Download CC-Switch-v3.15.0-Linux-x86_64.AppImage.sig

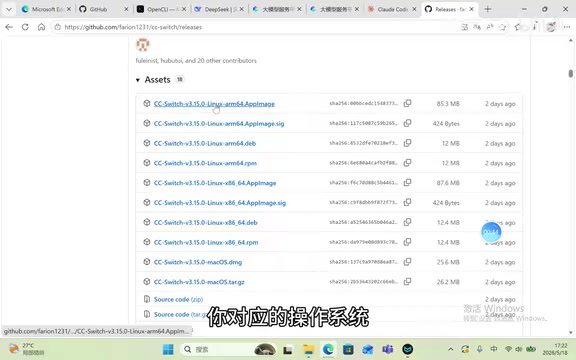pyautogui.click(x=220, y=203)
